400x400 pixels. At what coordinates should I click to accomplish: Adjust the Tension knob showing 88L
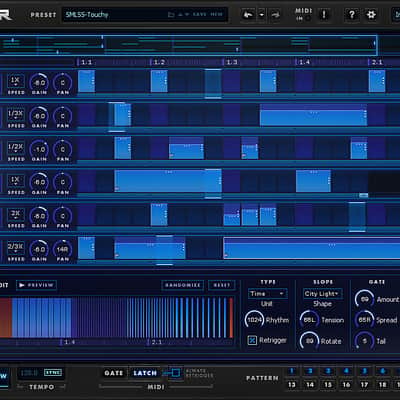(309, 320)
